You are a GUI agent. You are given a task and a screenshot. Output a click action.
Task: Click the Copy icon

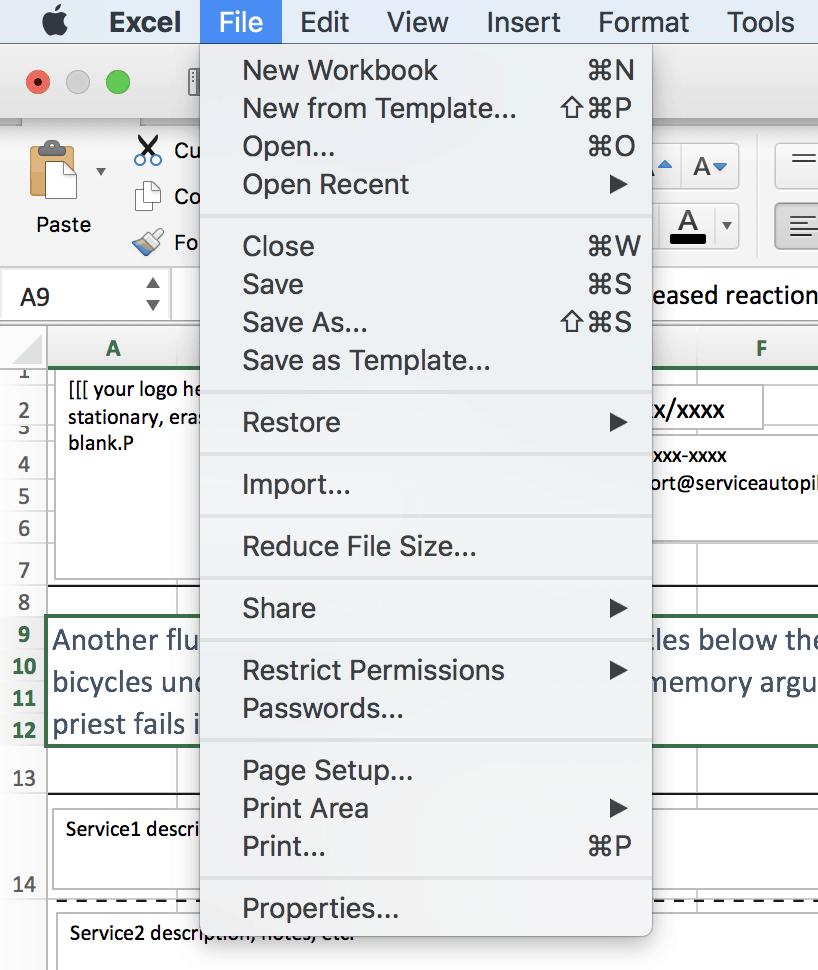pyautogui.click(x=148, y=196)
